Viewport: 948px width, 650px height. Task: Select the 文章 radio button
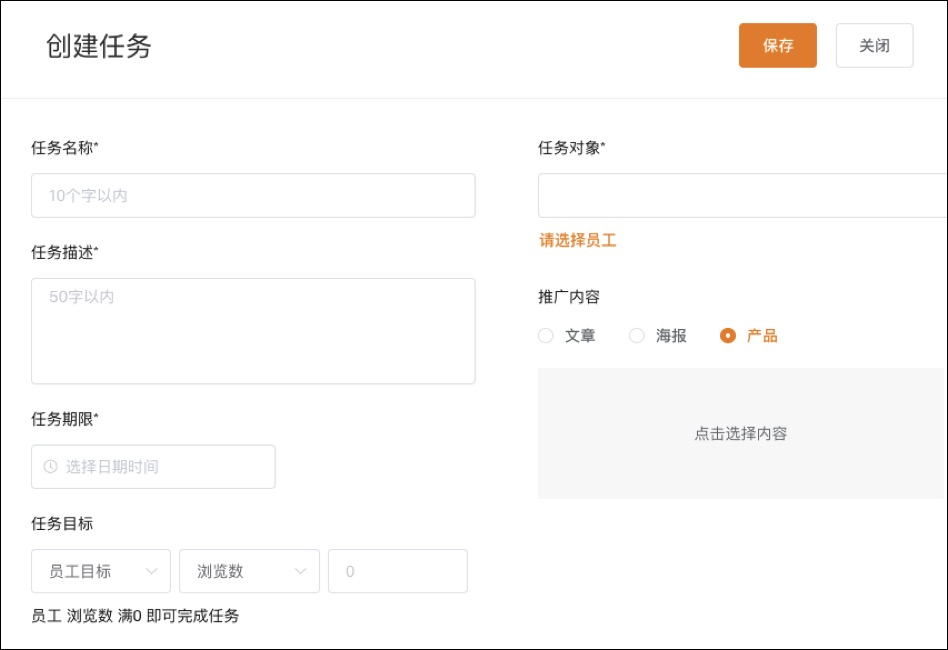tap(545, 336)
